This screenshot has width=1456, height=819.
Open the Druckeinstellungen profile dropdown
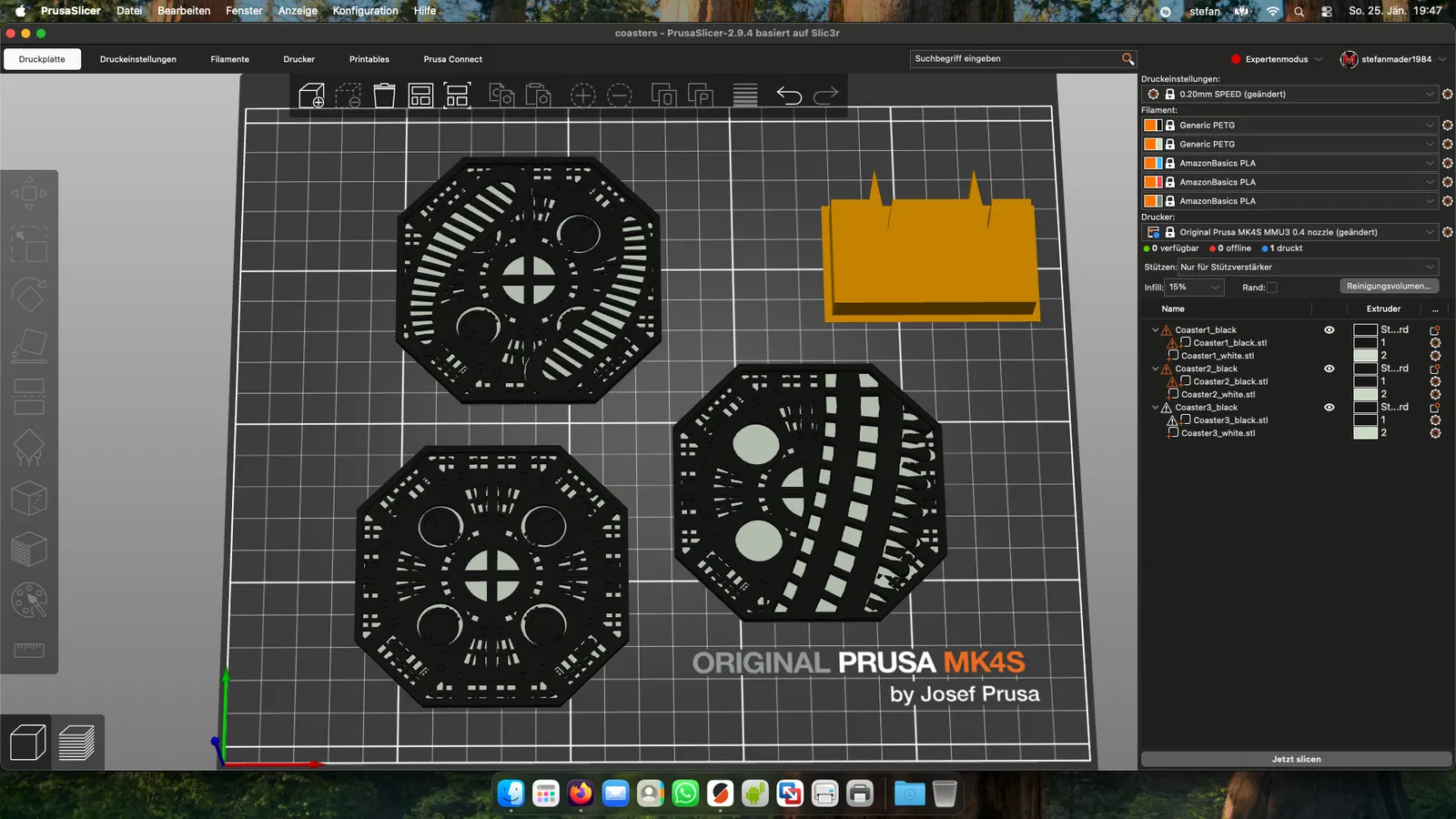pos(1289,95)
